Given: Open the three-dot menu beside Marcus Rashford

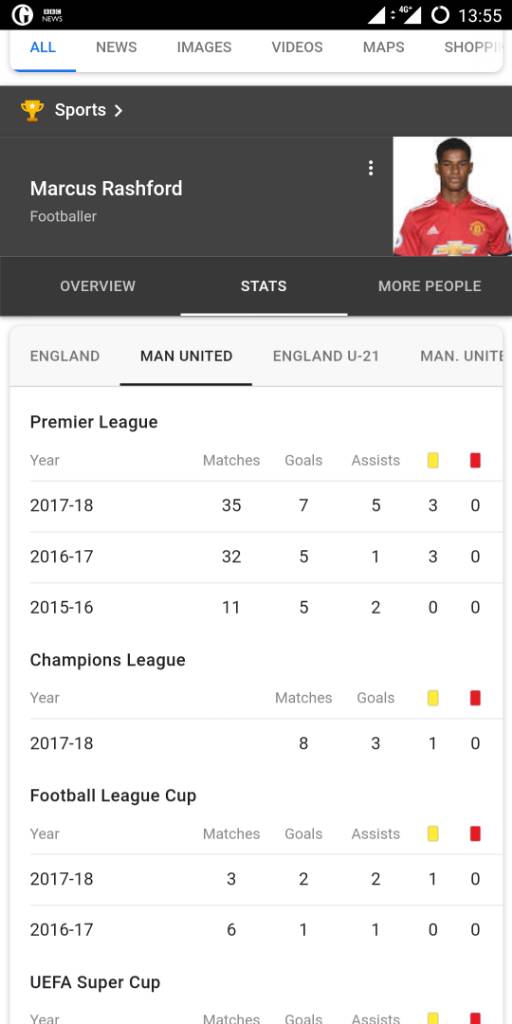Looking at the screenshot, I should pyautogui.click(x=371, y=168).
